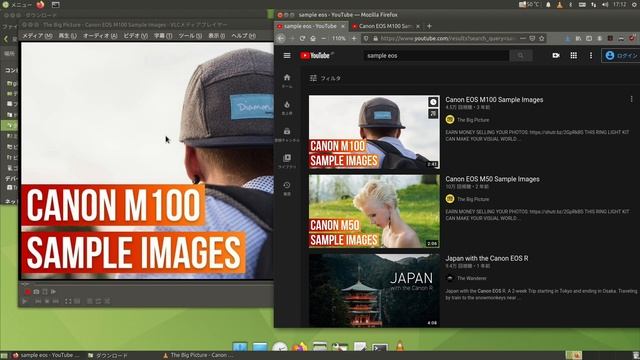Screen dimensions: 640x360
Task: Click title 'Canon EOS M50 Sample Images'
Action: pos(492,179)
